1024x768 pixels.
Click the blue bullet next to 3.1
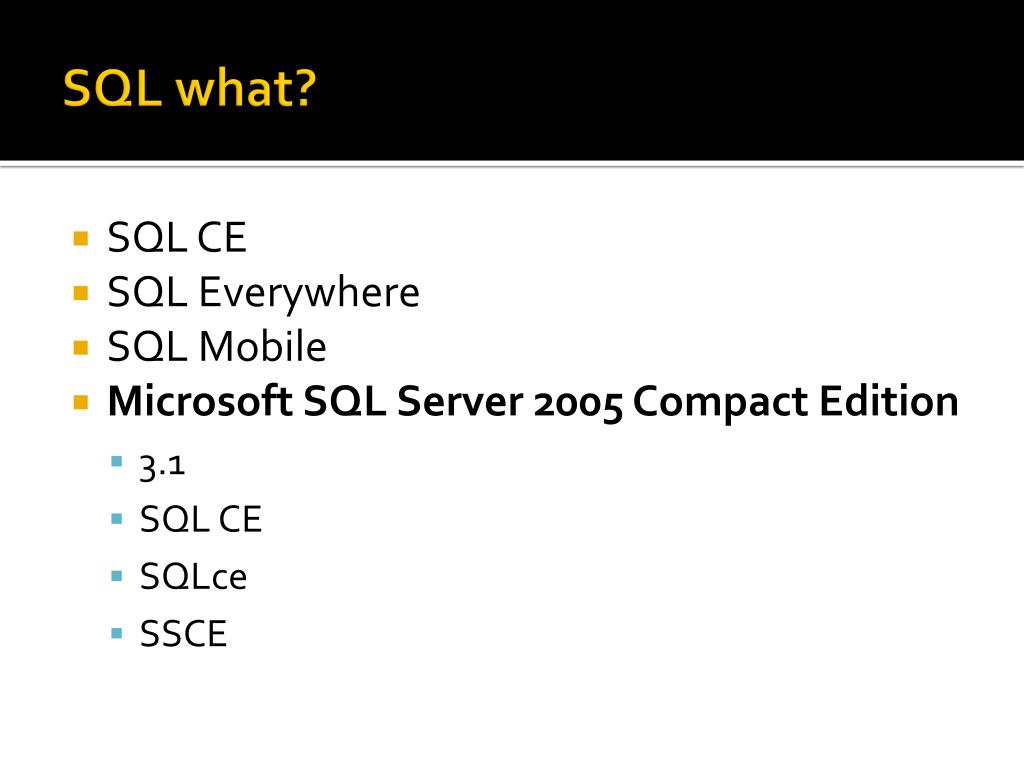[117, 462]
